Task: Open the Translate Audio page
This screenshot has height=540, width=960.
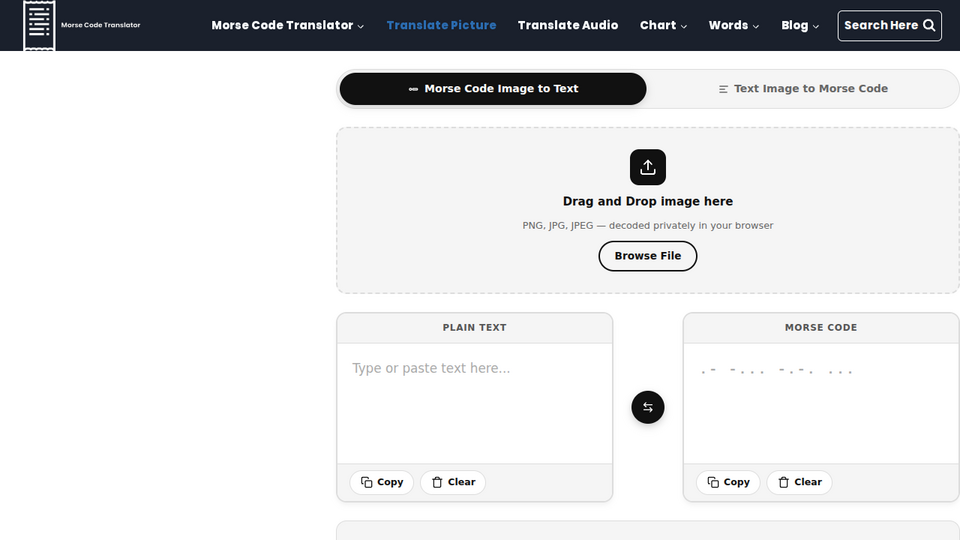Action: (568, 25)
